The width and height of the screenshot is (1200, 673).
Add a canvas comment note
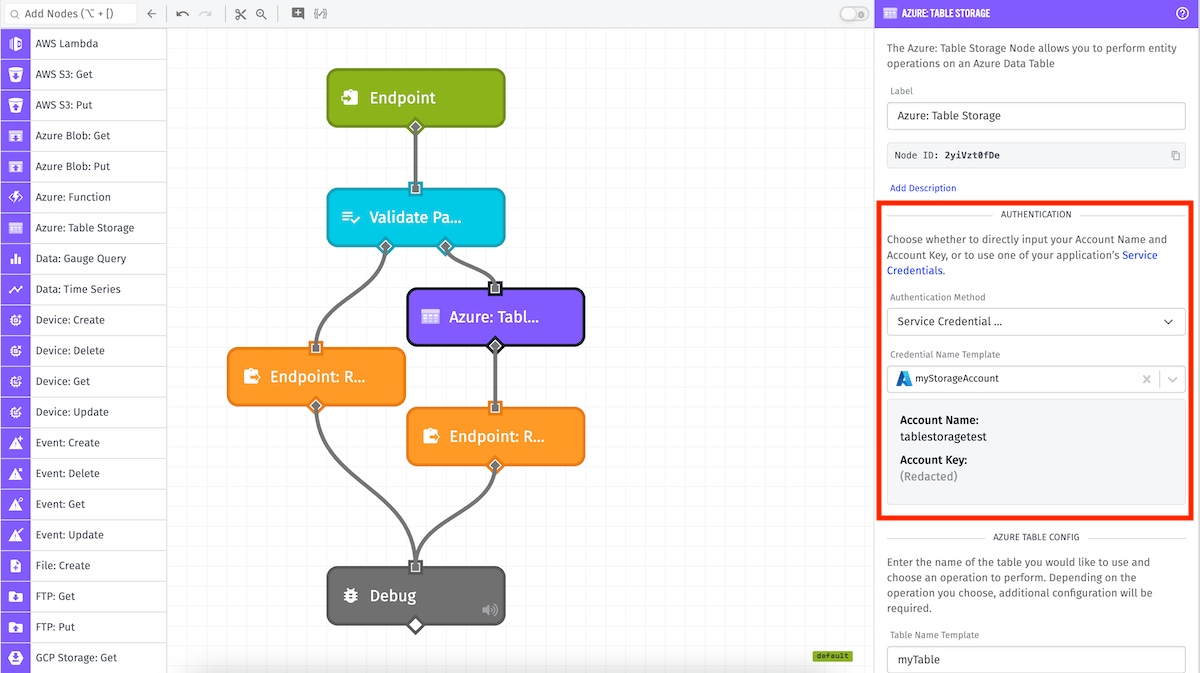298,14
